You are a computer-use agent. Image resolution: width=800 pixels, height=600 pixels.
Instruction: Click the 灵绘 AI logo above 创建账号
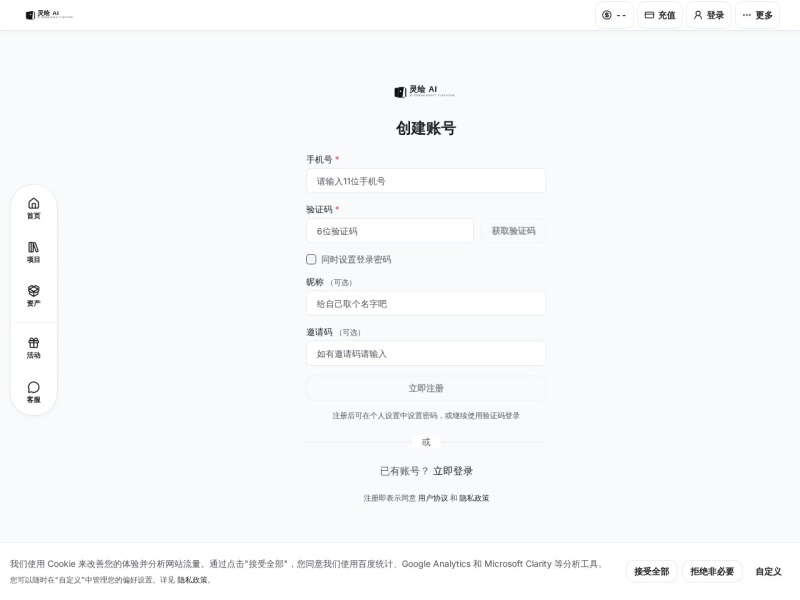tap(424, 92)
